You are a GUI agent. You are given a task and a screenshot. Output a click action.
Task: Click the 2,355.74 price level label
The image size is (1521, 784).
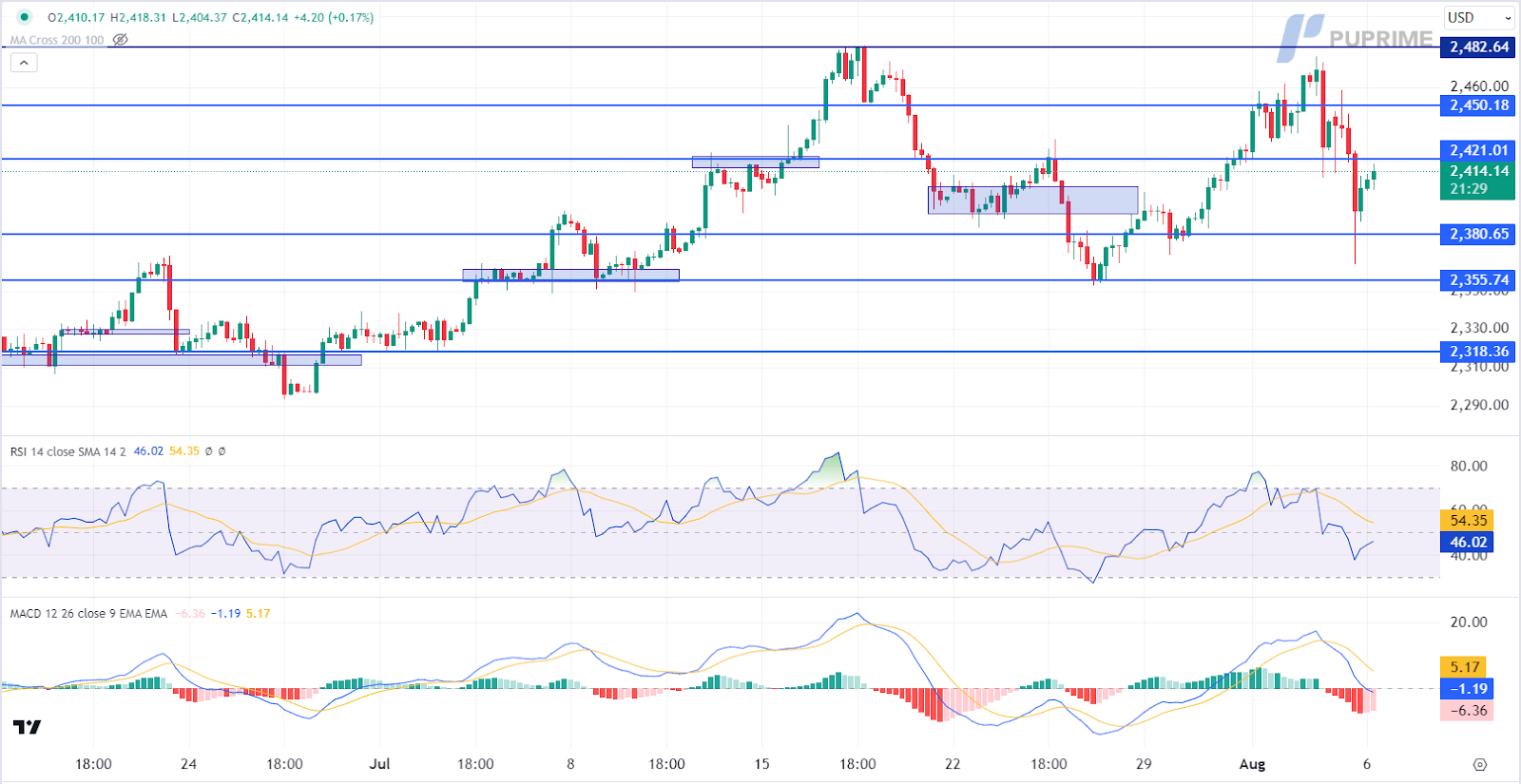1478,279
